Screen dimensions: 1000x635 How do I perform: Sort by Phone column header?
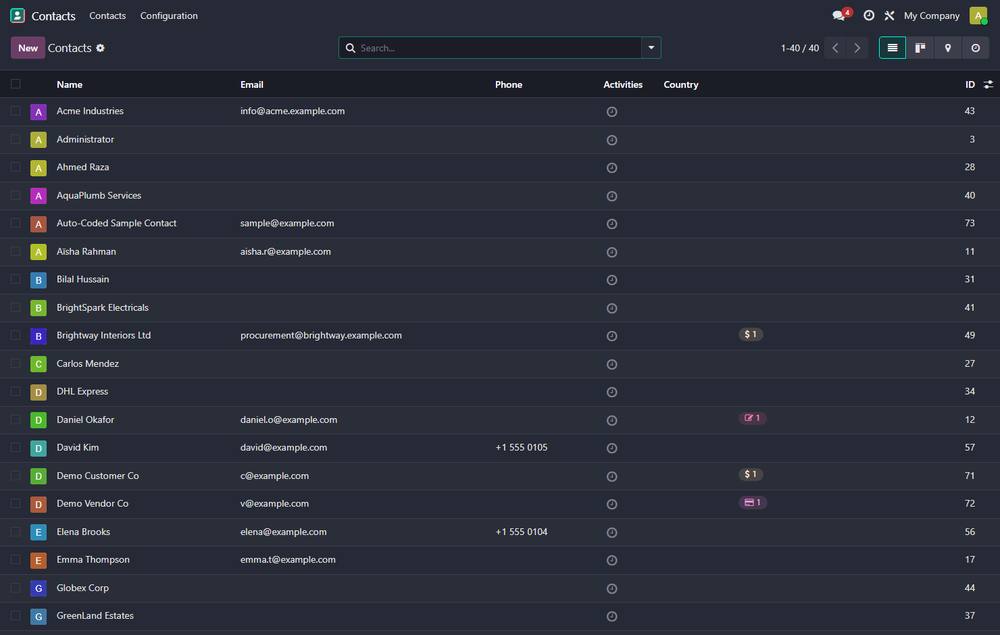tap(508, 84)
